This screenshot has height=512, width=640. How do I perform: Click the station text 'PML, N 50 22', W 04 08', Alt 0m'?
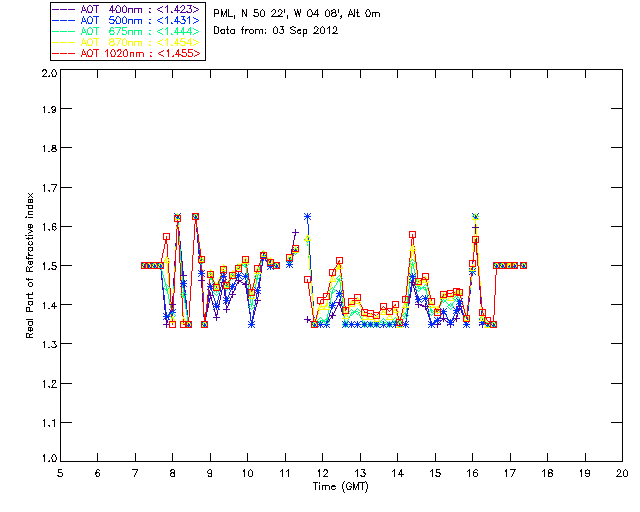pyautogui.click(x=297, y=14)
